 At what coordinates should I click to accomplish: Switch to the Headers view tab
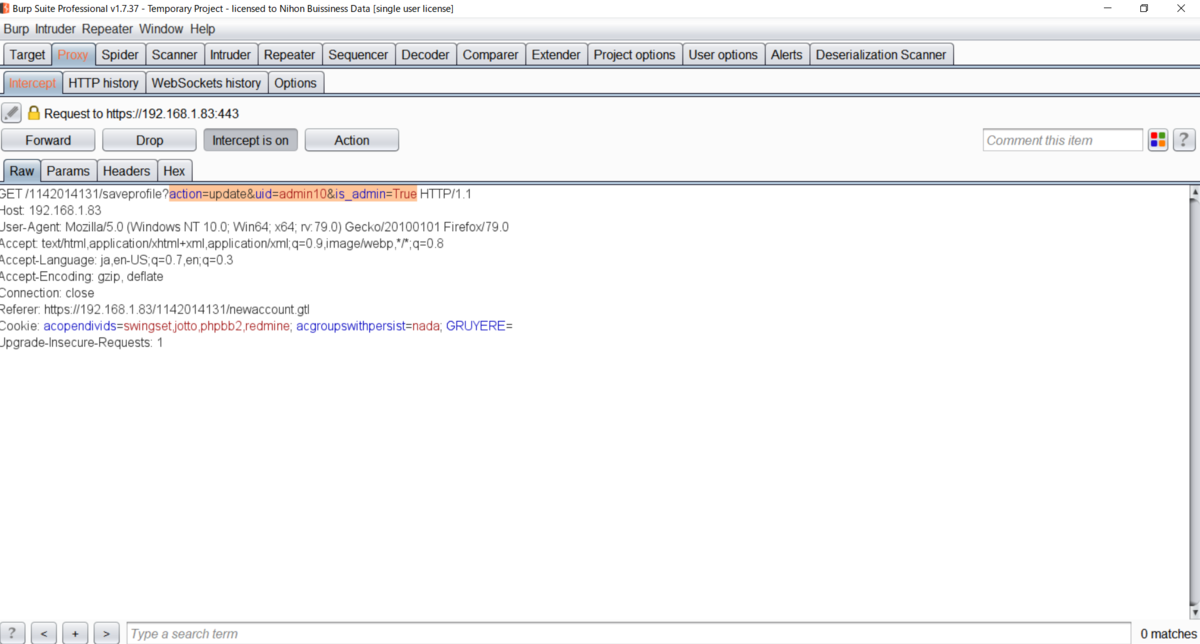point(127,171)
